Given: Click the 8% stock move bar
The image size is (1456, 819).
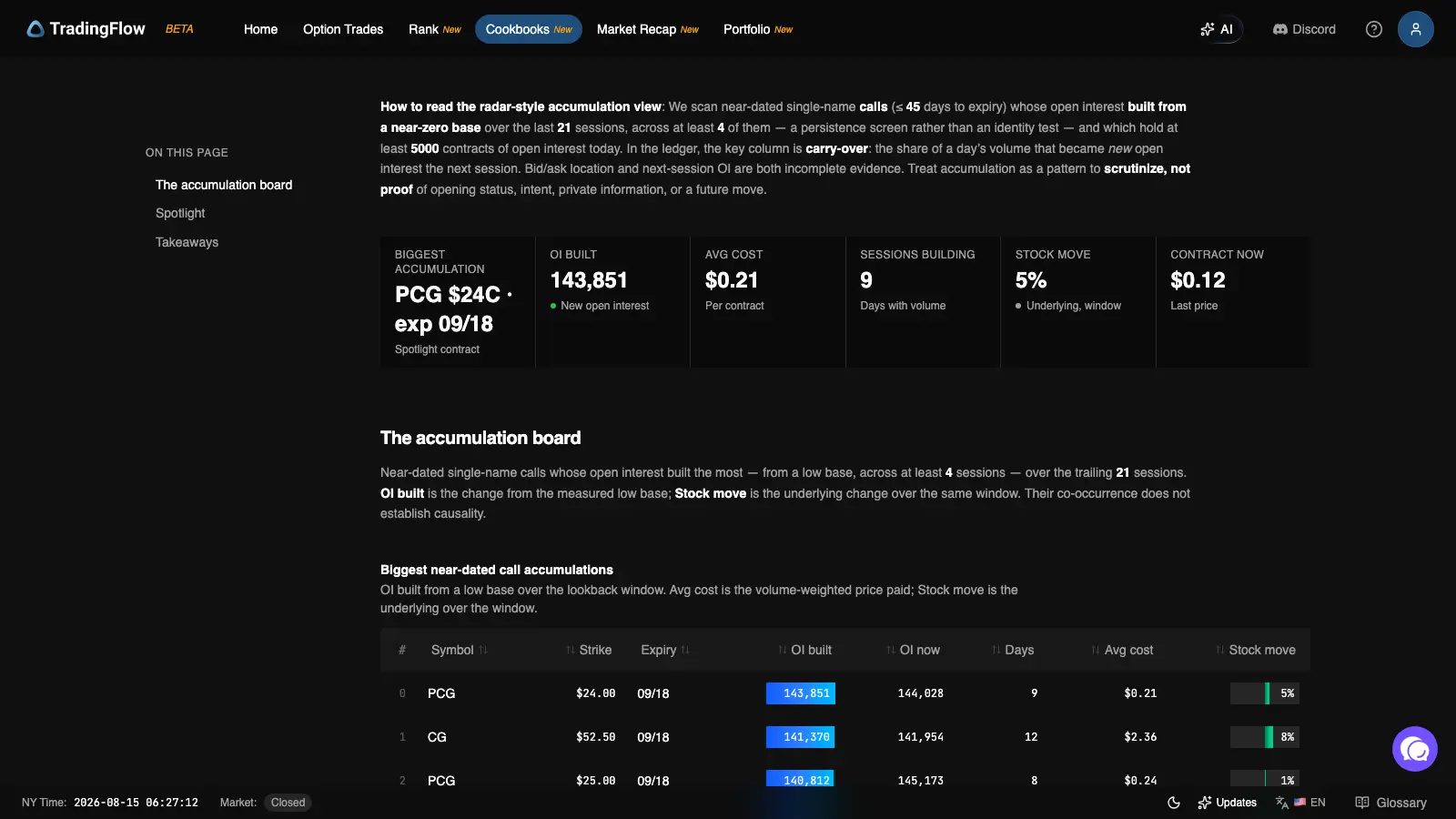Looking at the screenshot, I should point(1265,737).
